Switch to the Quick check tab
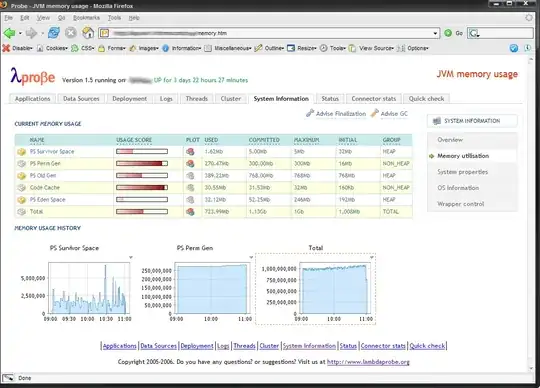The height and width of the screenshot is (388, 540). pos(426,99)
